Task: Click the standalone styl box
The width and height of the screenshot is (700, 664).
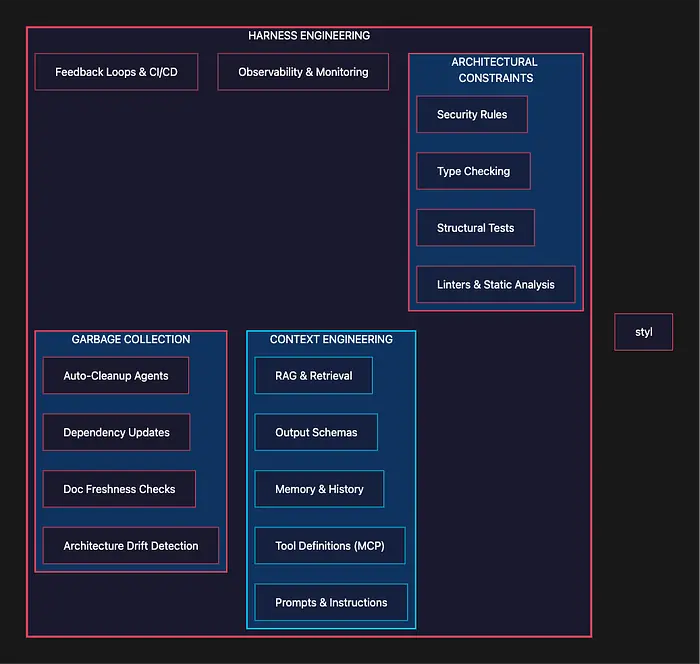Action: point(644,332)
